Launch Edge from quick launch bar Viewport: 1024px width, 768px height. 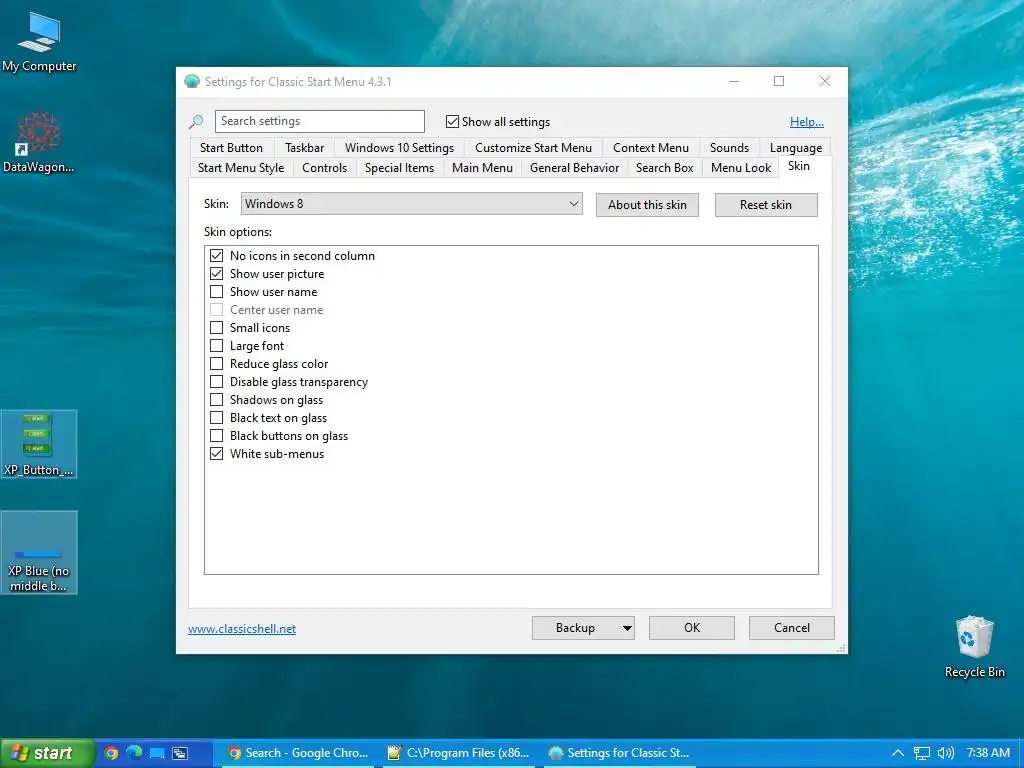click(135, 753)
